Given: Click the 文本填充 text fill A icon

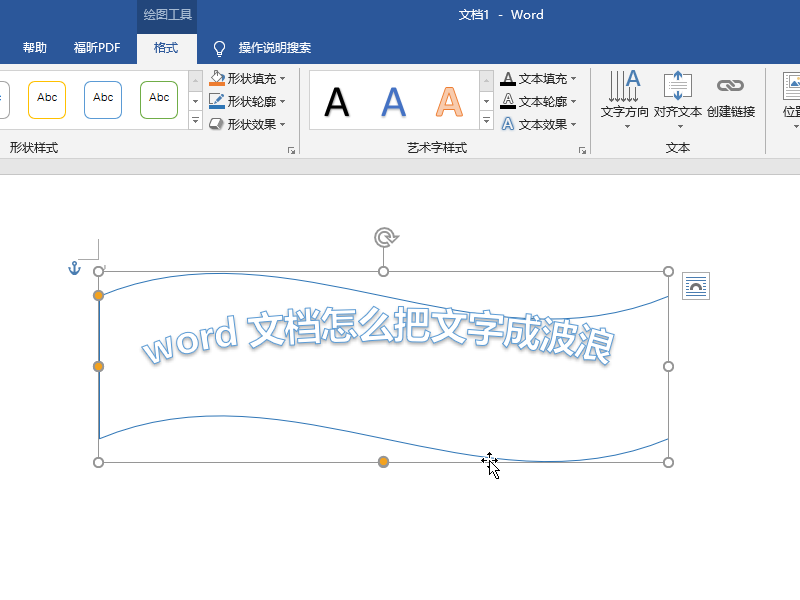Looking at the screenshot, I should (x=508, y=79).
